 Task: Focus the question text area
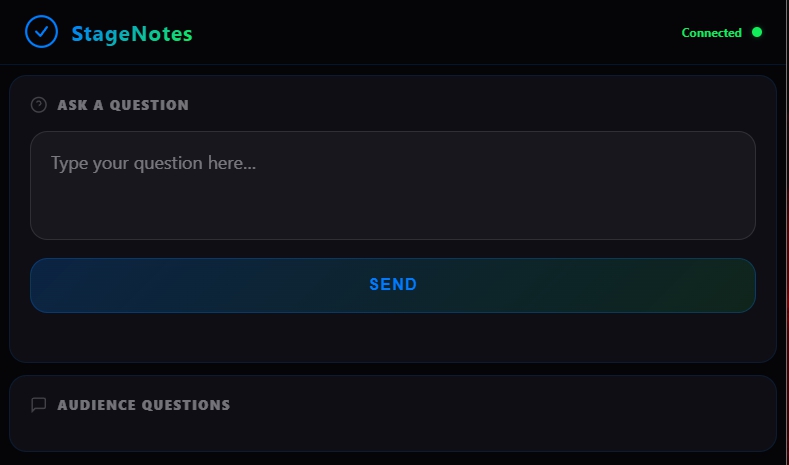click(x=392, y=185)
